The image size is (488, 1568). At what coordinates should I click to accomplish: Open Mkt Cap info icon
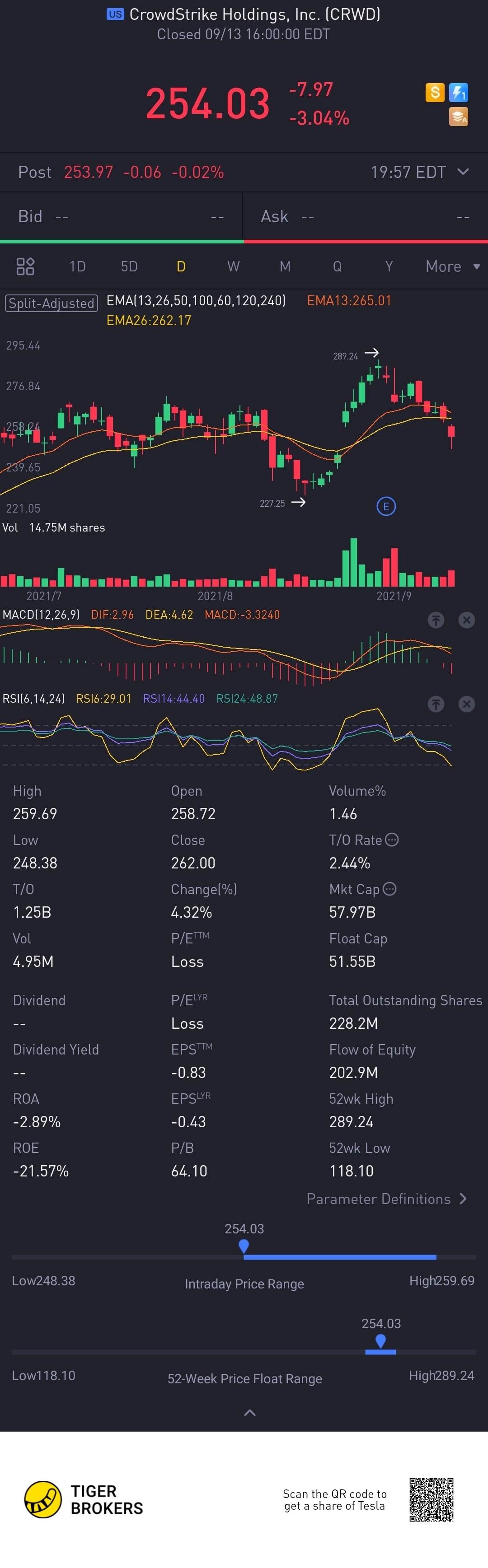(x=390, y=889)
